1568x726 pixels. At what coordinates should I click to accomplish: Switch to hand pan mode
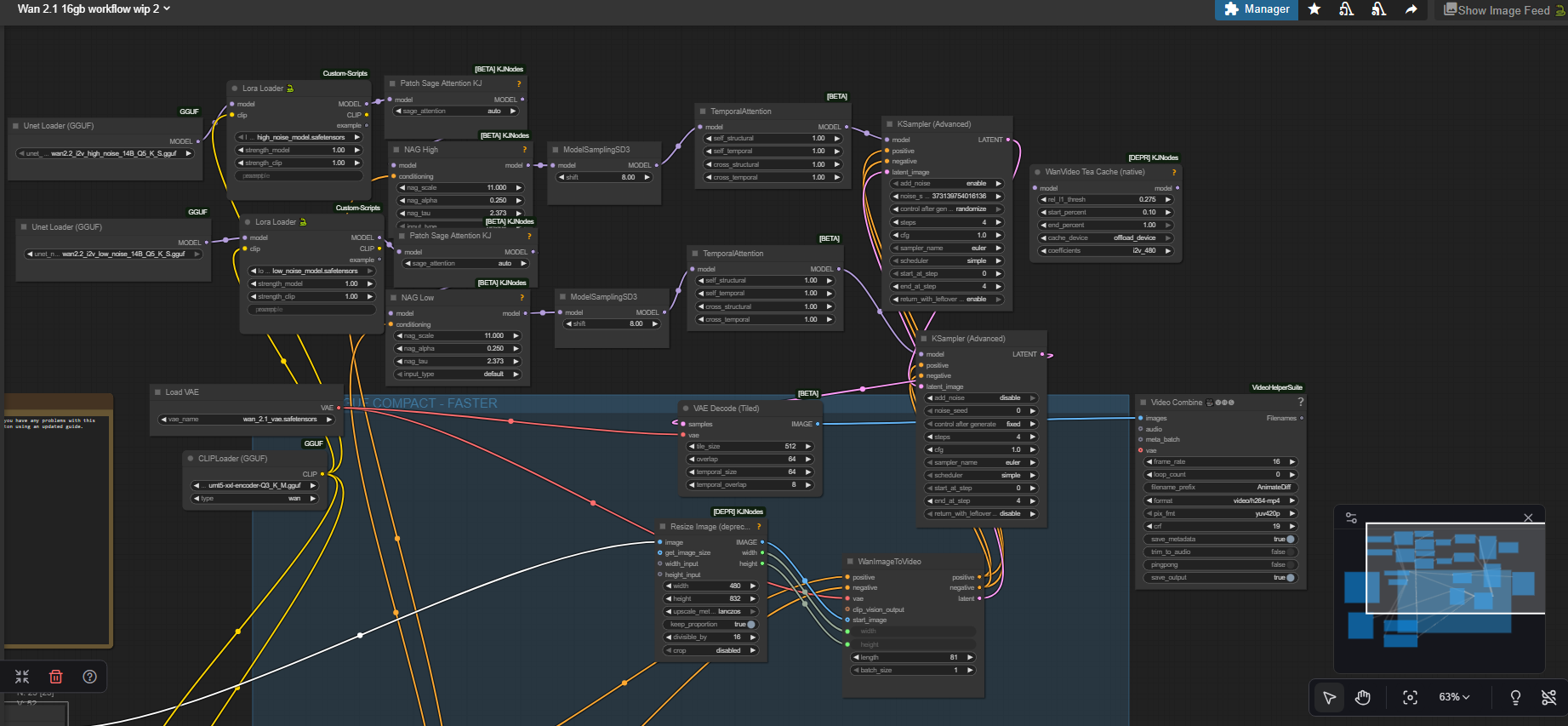tap(1363, 697)
